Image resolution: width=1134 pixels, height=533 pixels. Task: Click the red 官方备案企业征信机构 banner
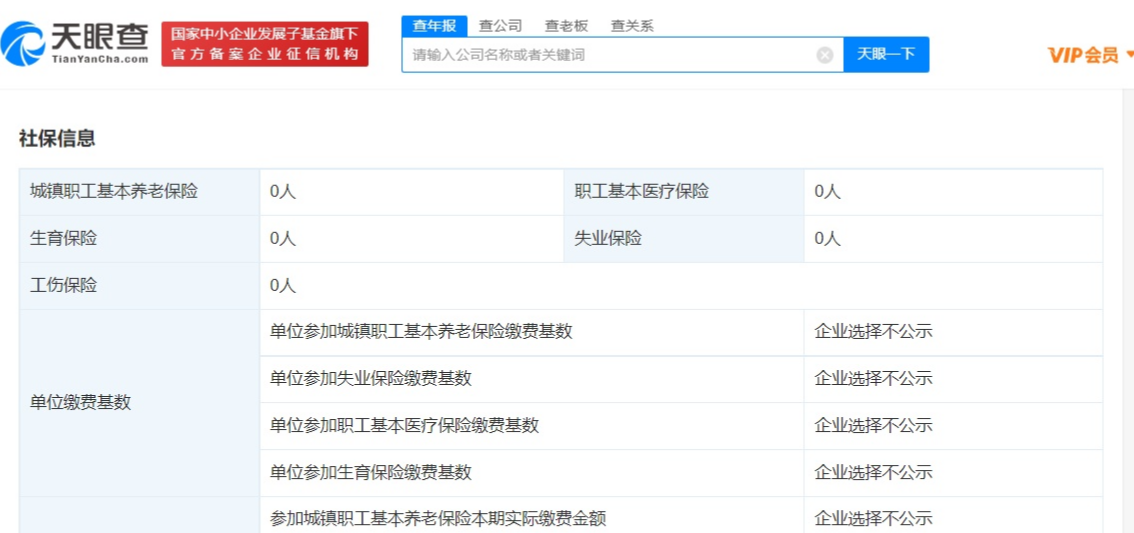(265, 44)
